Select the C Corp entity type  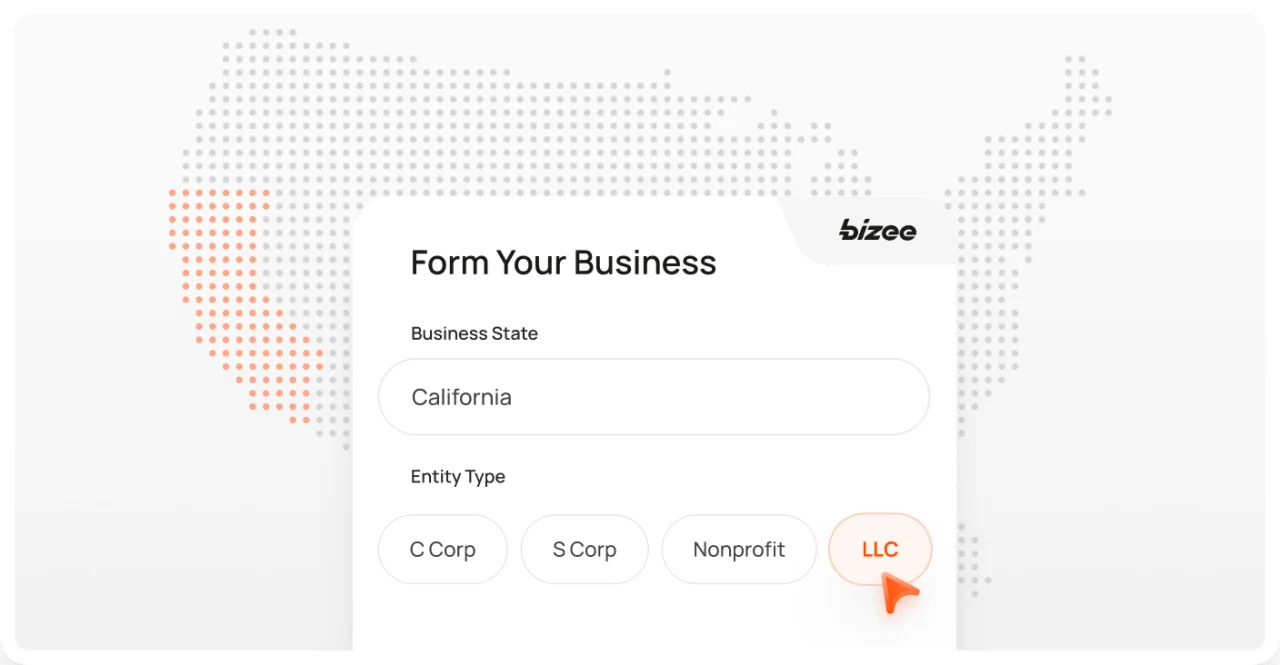(x=442, y=549)
